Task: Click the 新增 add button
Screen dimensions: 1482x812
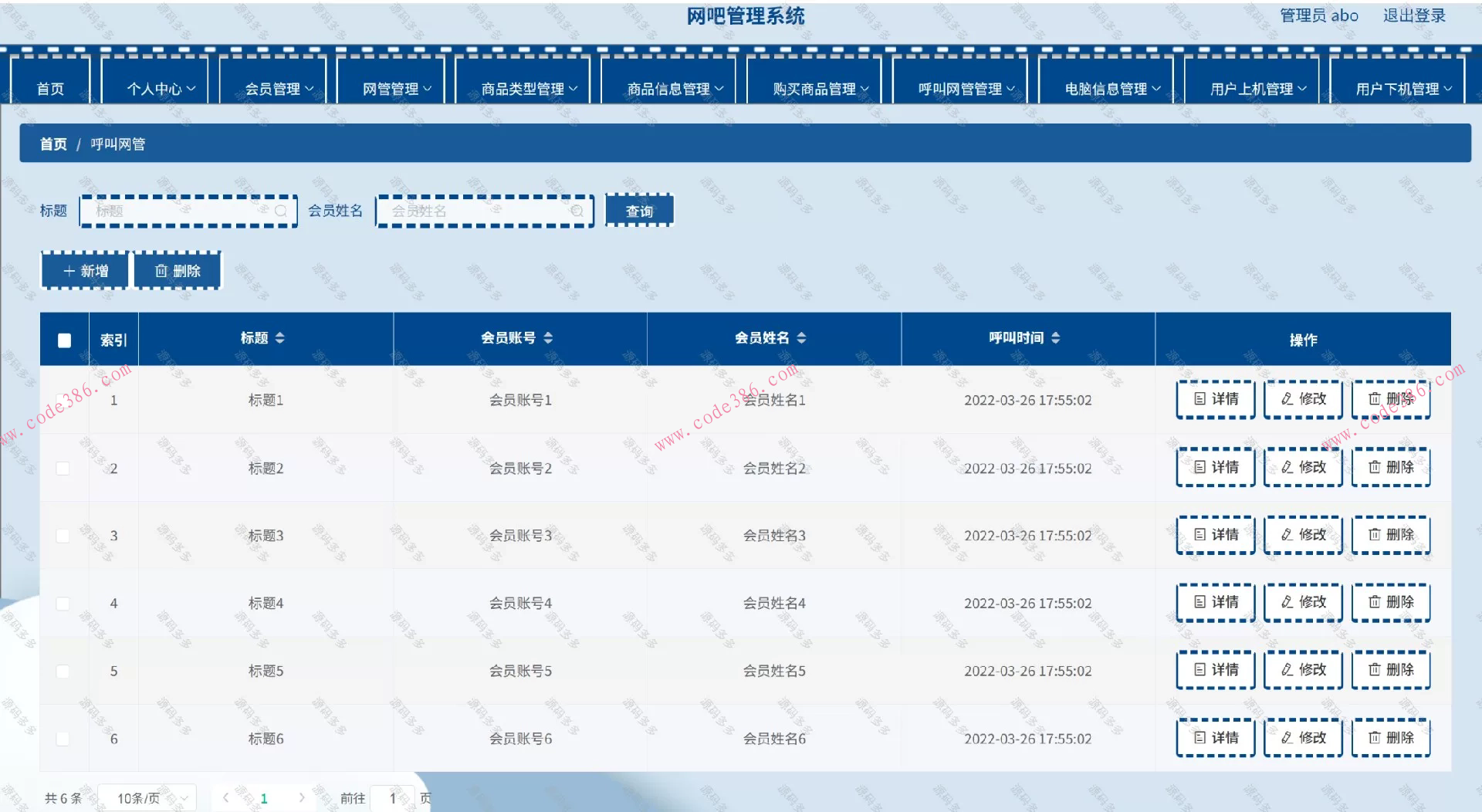Action: pyautogui.click(x=85, y=271)
